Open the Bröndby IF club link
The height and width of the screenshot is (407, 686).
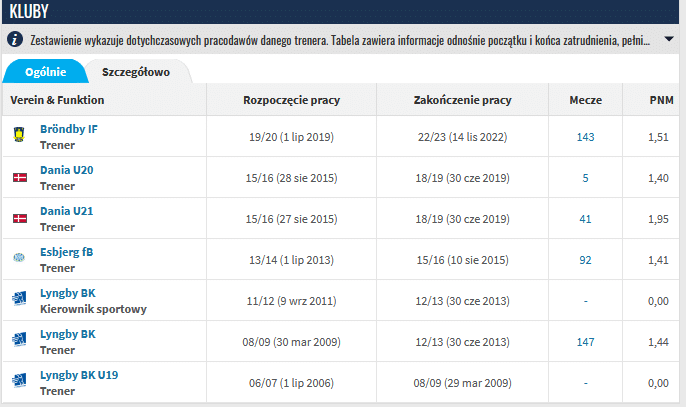click(68, 129)
